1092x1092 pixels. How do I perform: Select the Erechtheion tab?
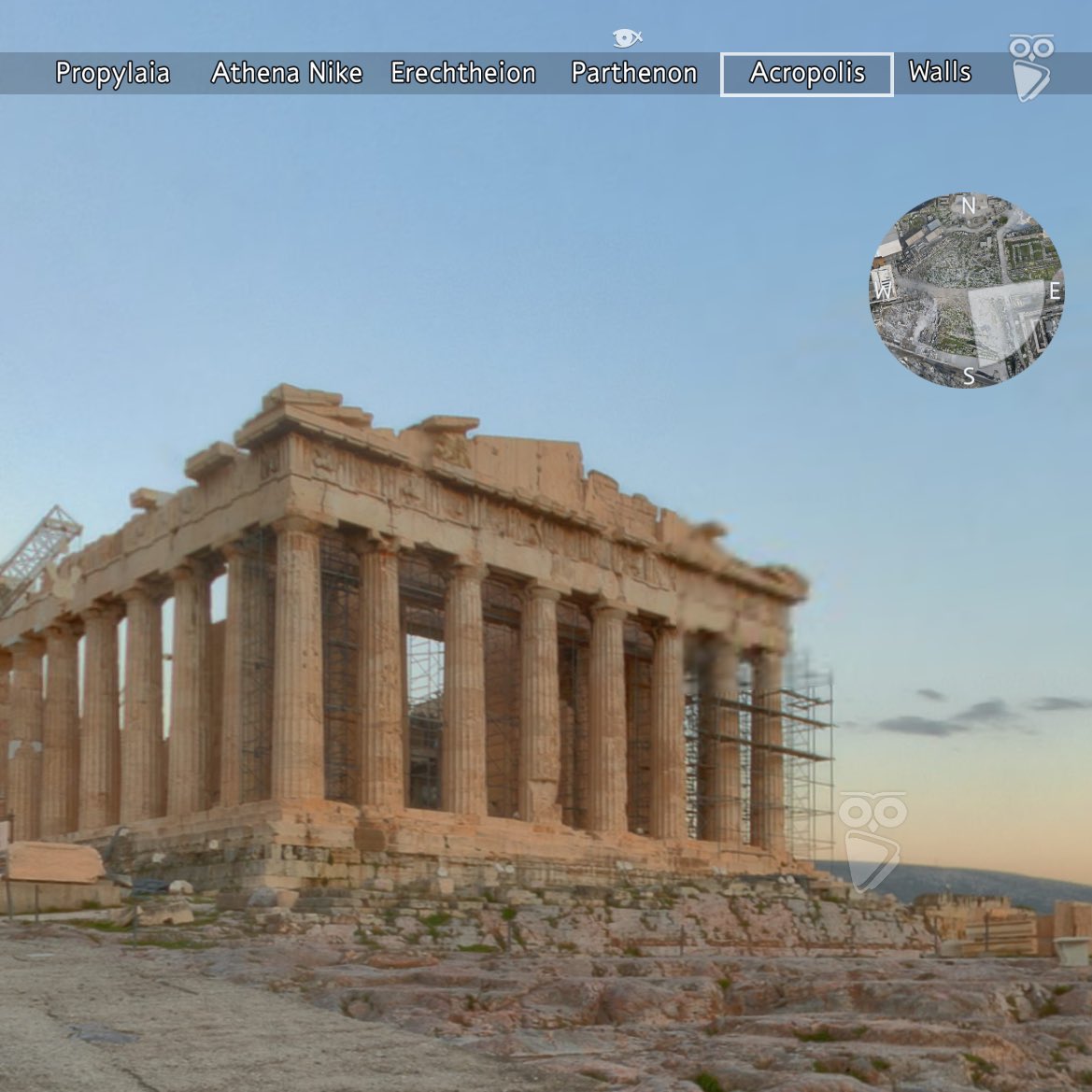[464, 72]
